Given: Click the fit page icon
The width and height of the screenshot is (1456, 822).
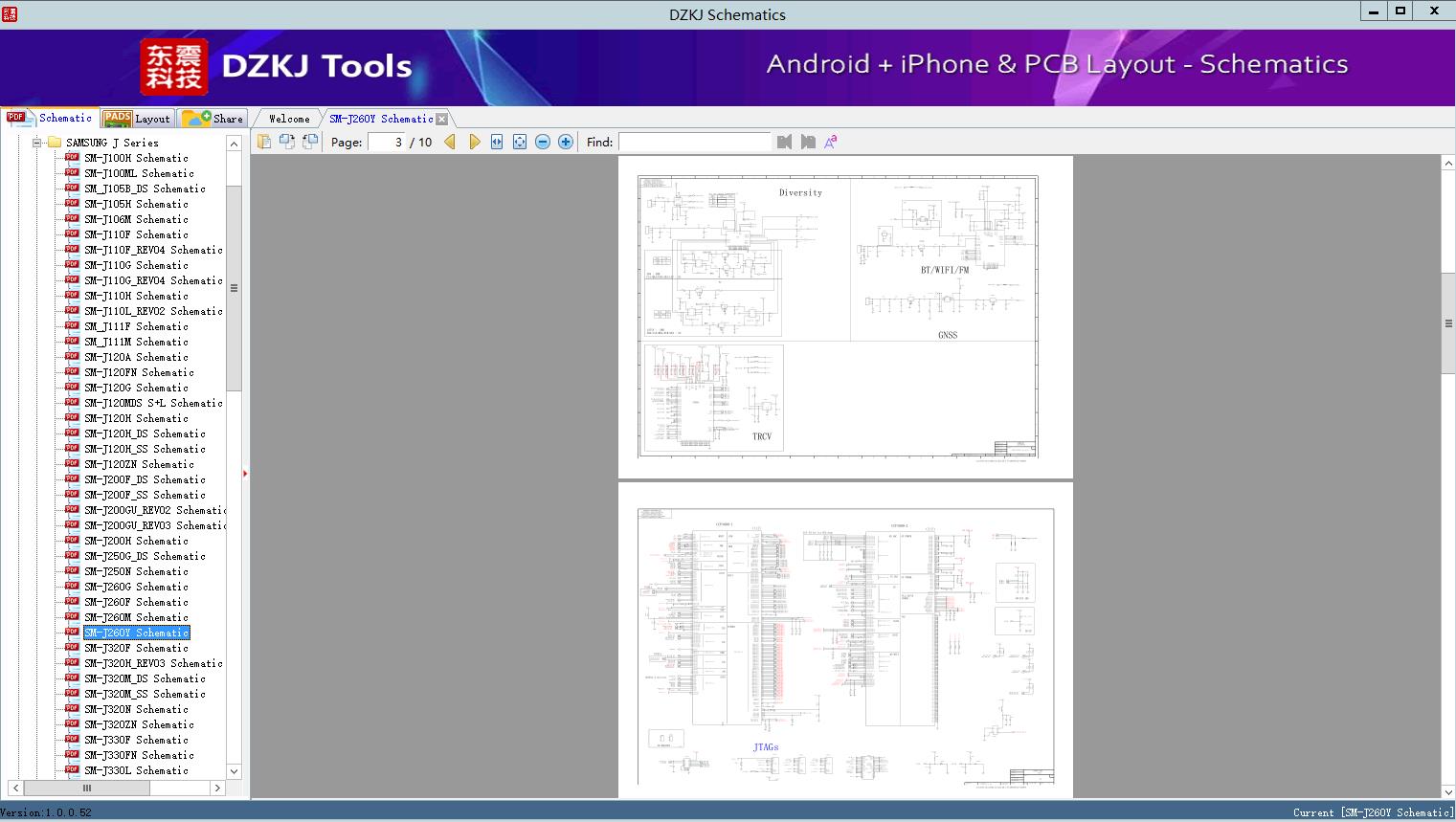Looking at the screenshot, I should tap(520, 142).
